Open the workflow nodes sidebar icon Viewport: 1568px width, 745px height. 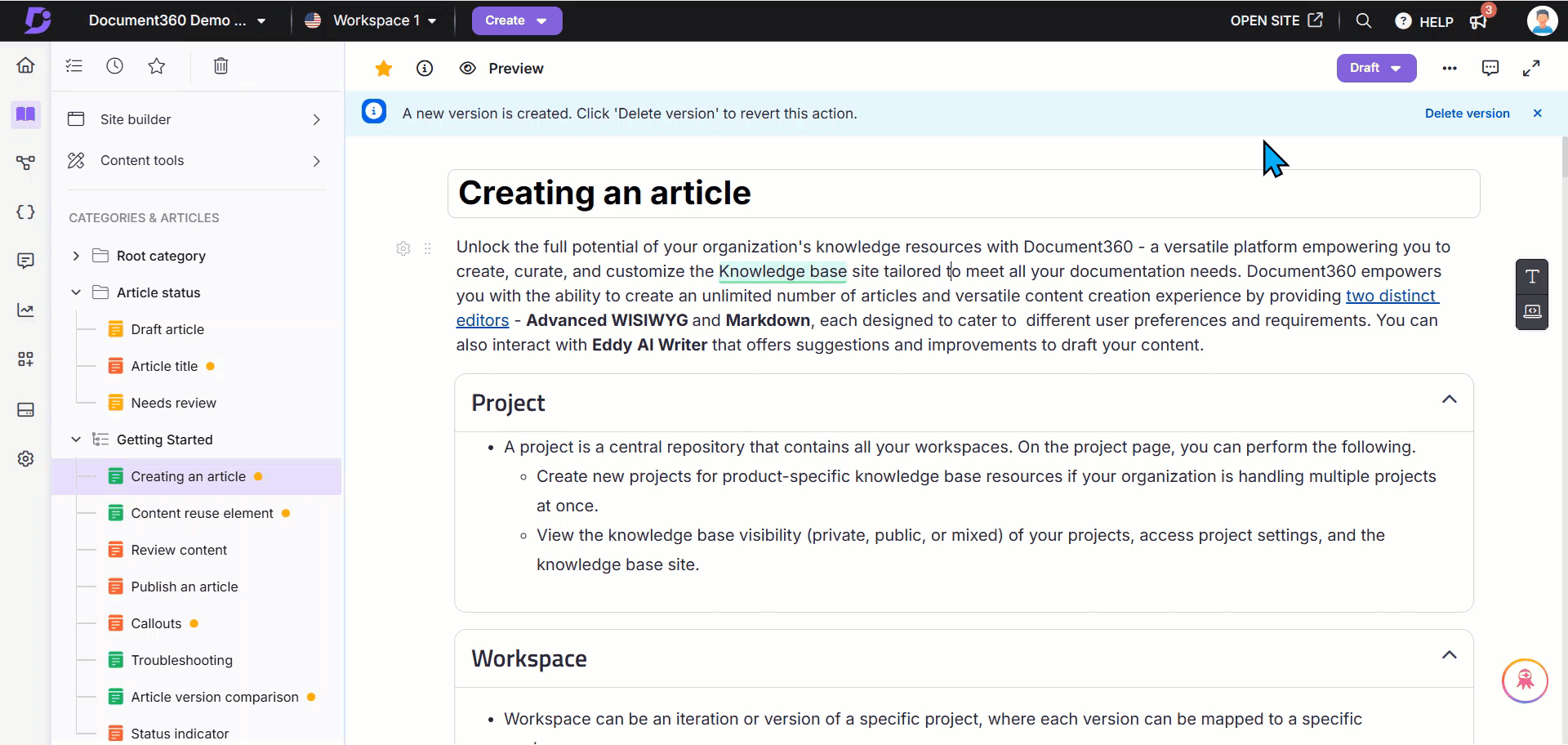coord(25,163)
